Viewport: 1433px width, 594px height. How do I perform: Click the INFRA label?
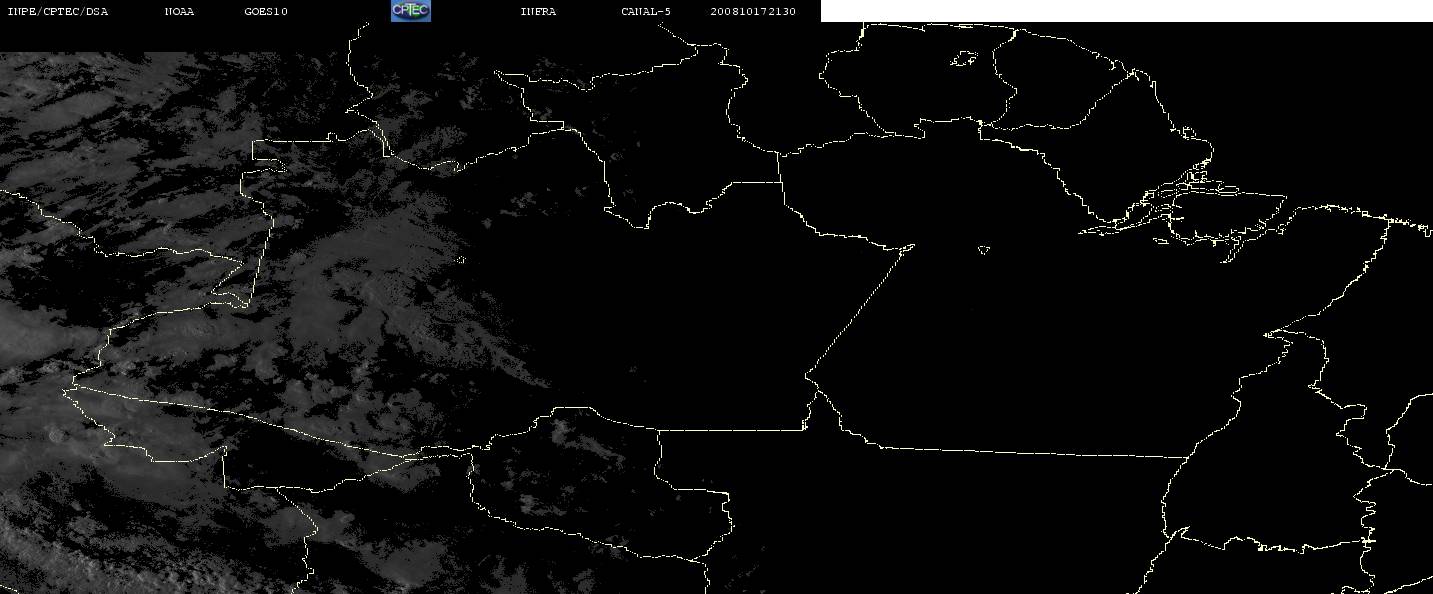coord(538,11)
